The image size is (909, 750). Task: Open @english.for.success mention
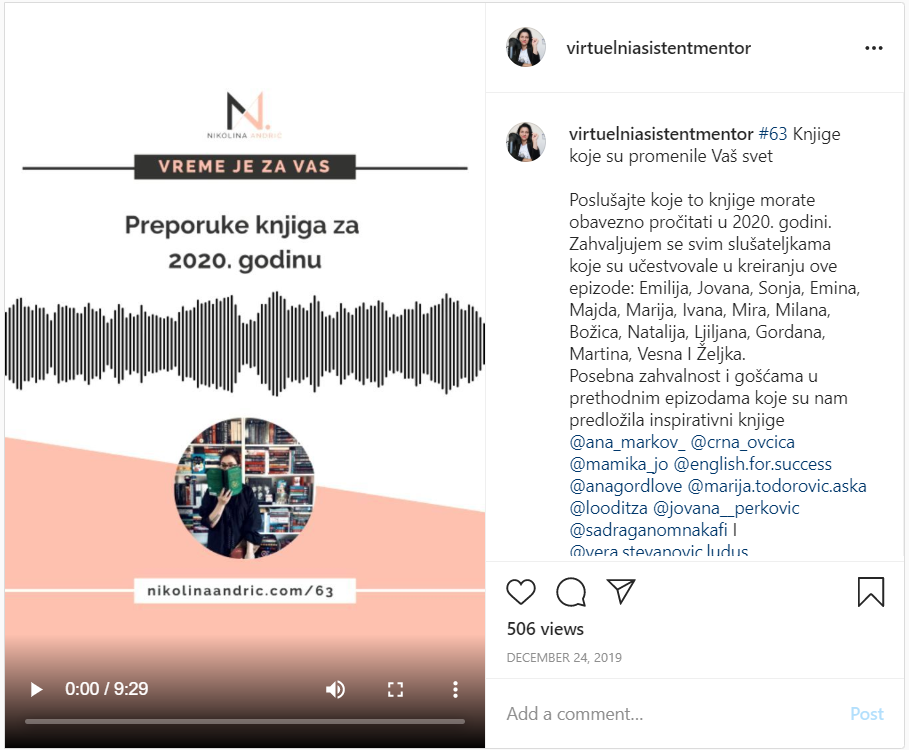coord(752,464)
